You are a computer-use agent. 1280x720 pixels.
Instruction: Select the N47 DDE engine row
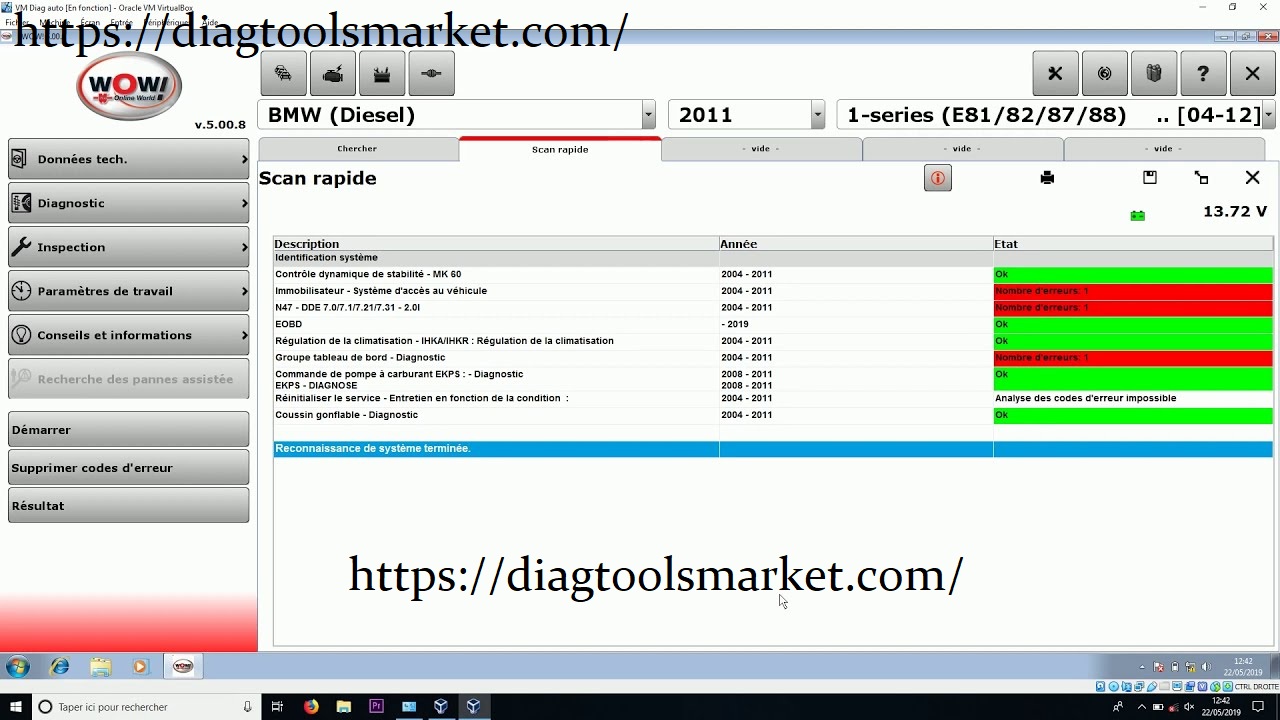[496, 308]
